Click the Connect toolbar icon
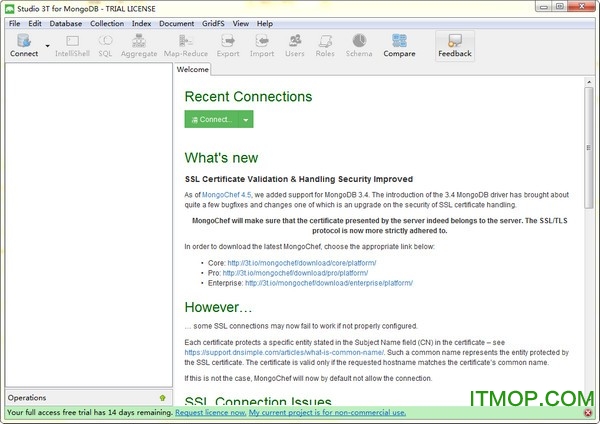 (x=23, y=45)
